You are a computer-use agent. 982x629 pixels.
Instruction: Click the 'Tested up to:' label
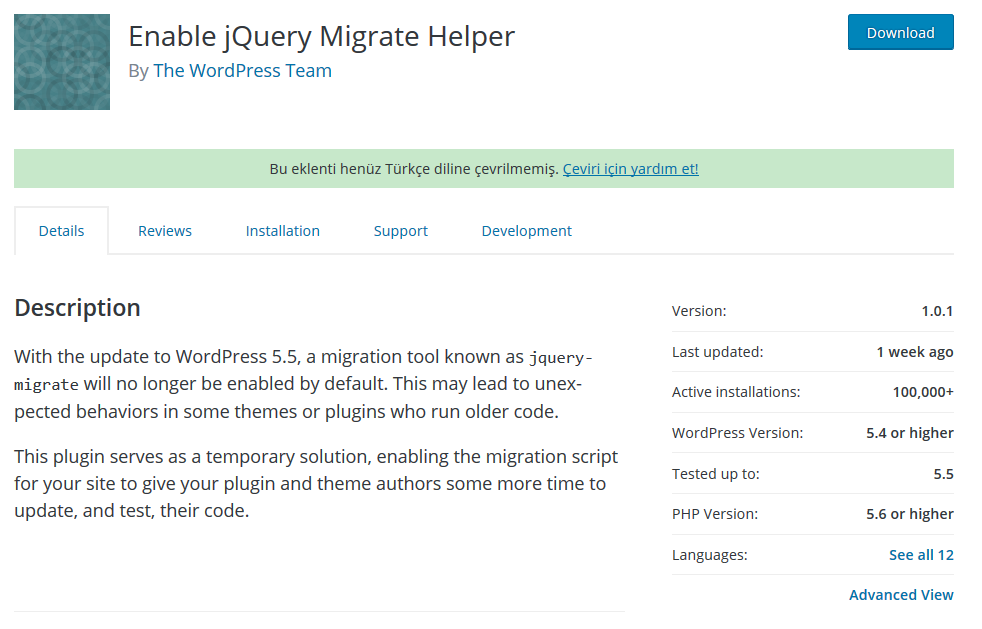716,474
